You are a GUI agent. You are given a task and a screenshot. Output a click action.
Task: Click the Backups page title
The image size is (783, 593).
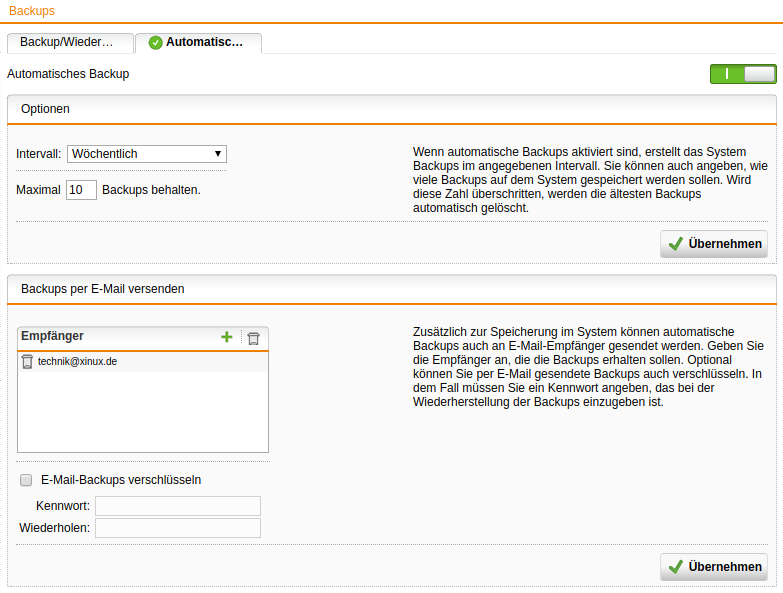coord(32,10)
